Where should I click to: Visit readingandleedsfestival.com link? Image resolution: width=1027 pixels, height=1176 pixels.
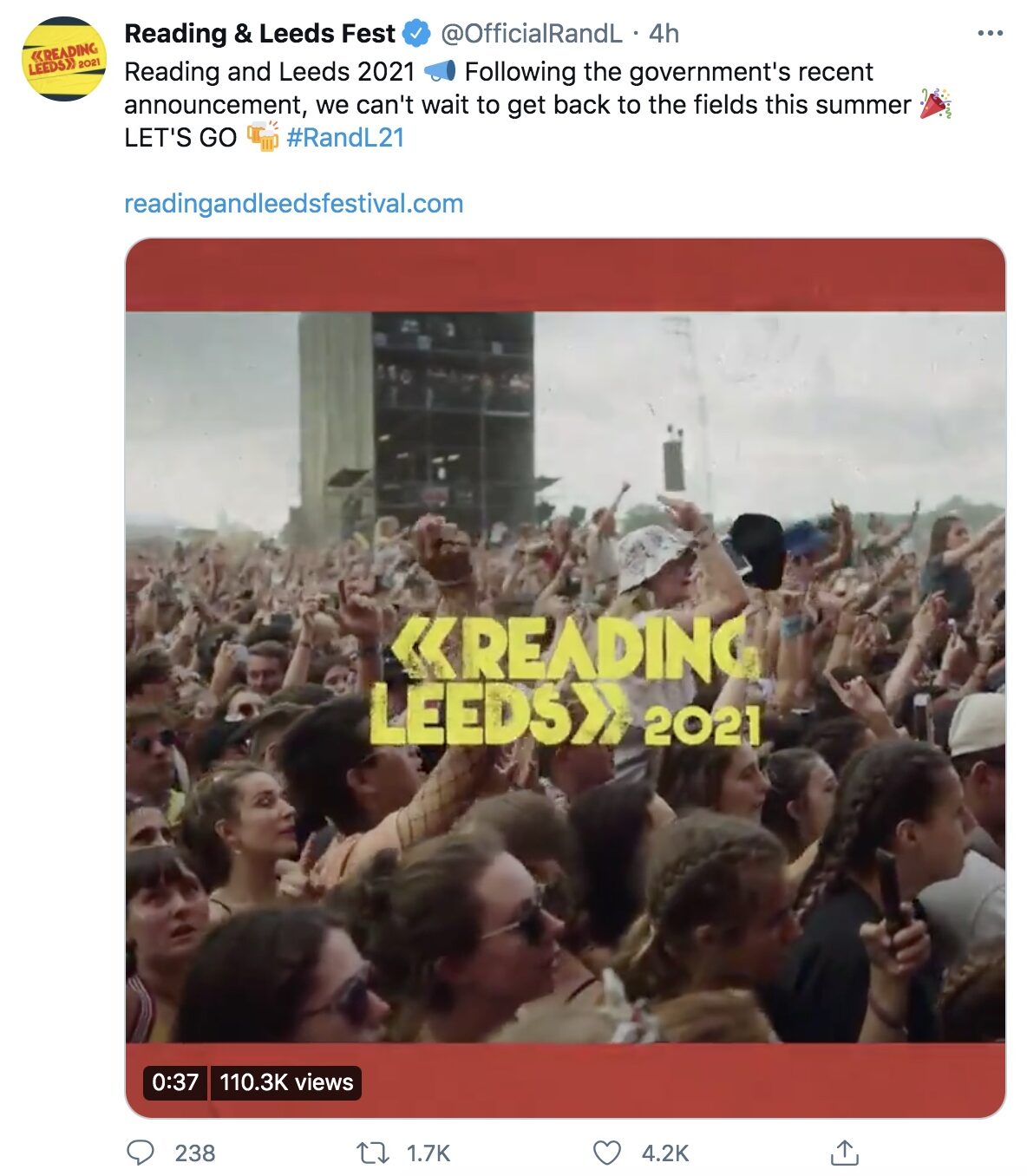tap(293, 204)
